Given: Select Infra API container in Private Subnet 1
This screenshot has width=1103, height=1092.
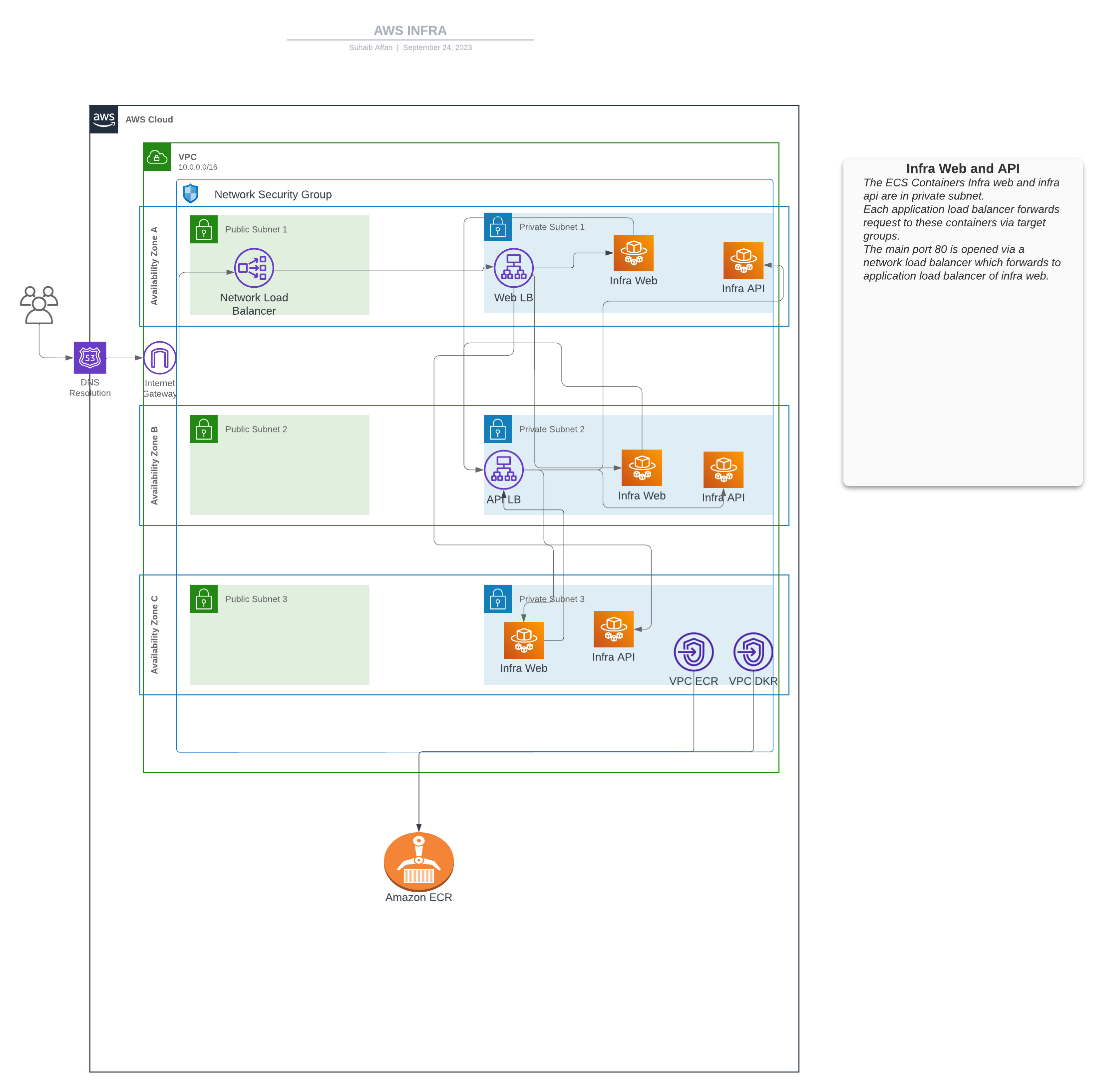Looking at the screenshot, I should pos(743,260).
